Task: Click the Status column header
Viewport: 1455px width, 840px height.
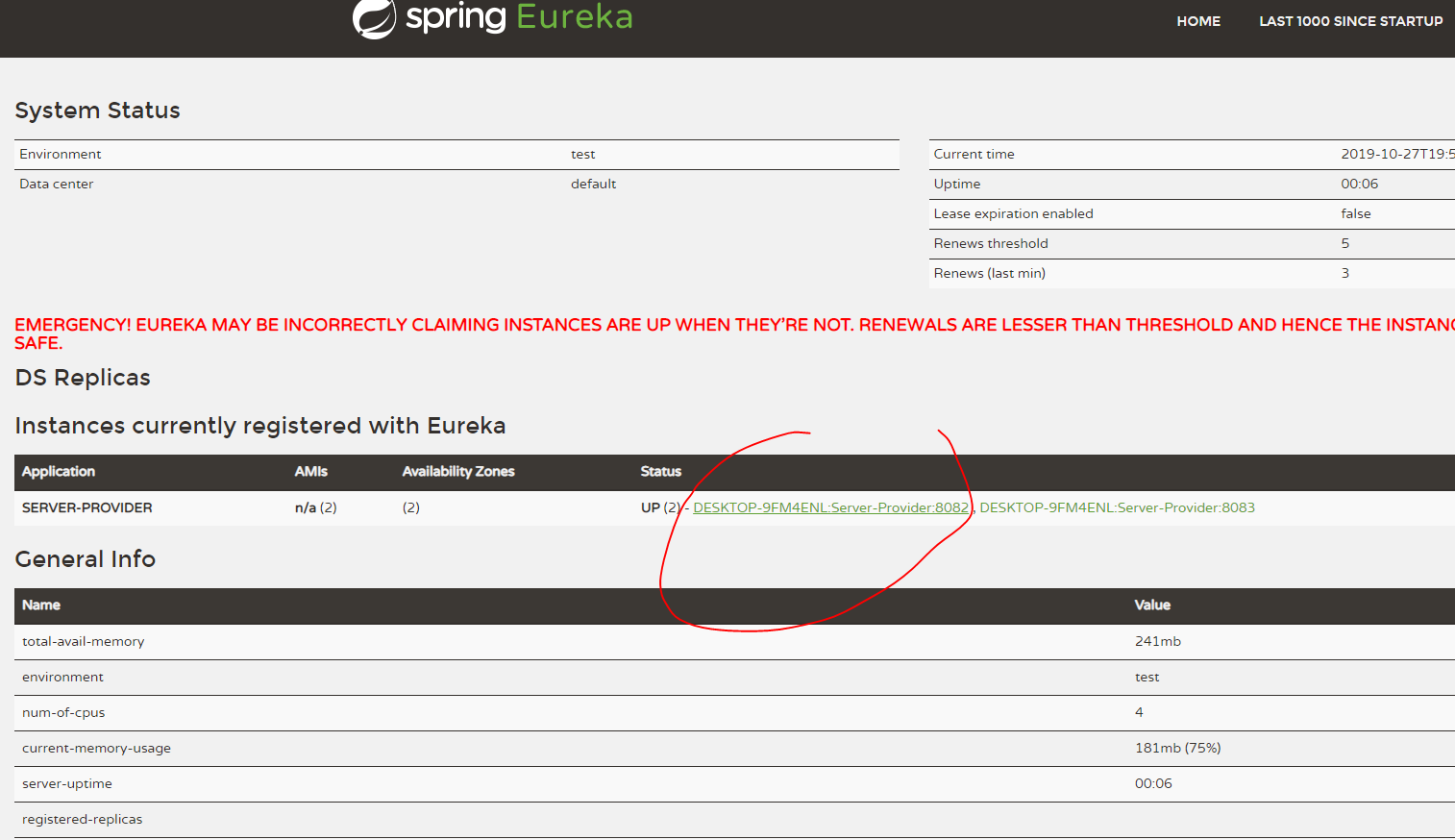Action: 661,471
